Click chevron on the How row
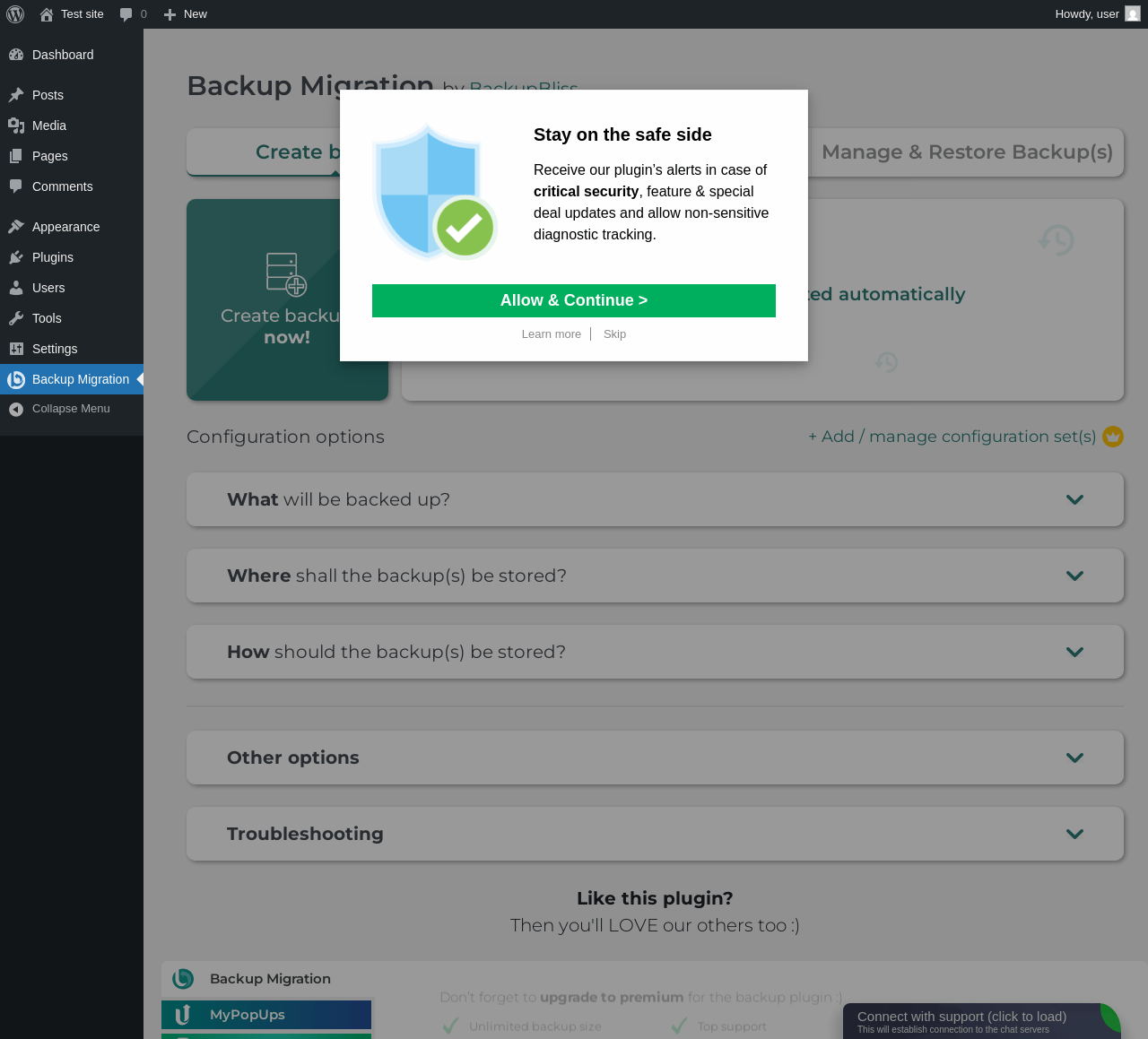1148x1039 pixels. click(1074, 652)
